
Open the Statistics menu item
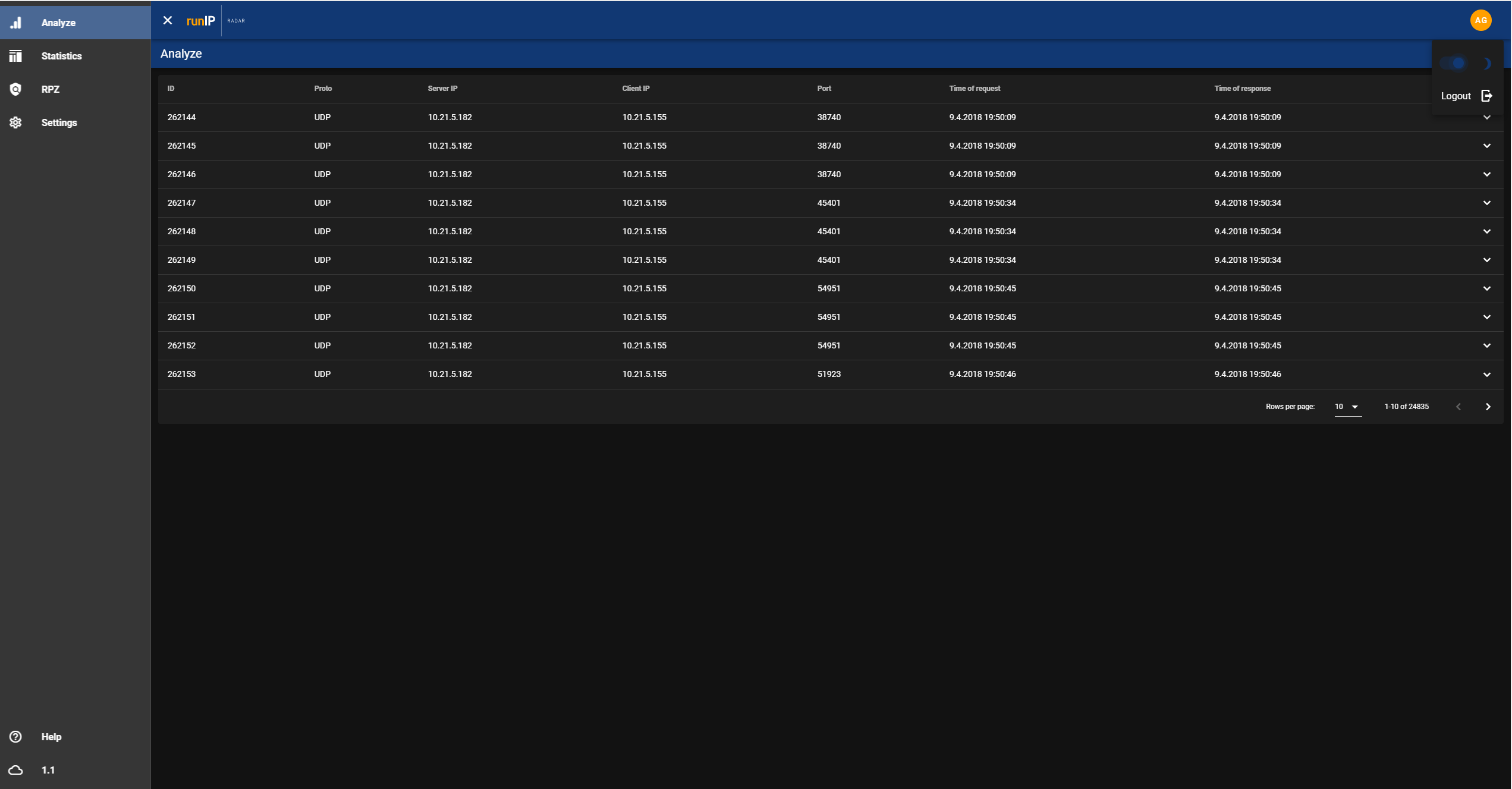pyautogui.click(x=62, y=56)
